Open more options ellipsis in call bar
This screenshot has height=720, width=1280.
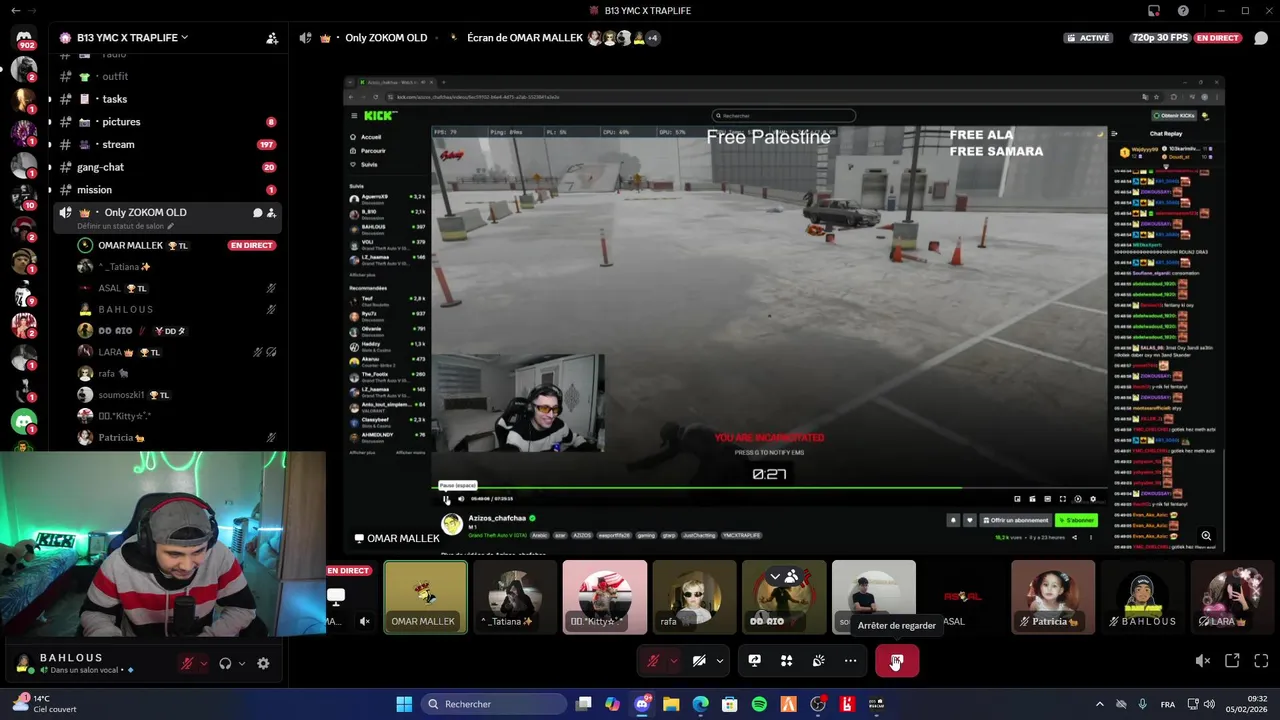coord(850,661)
